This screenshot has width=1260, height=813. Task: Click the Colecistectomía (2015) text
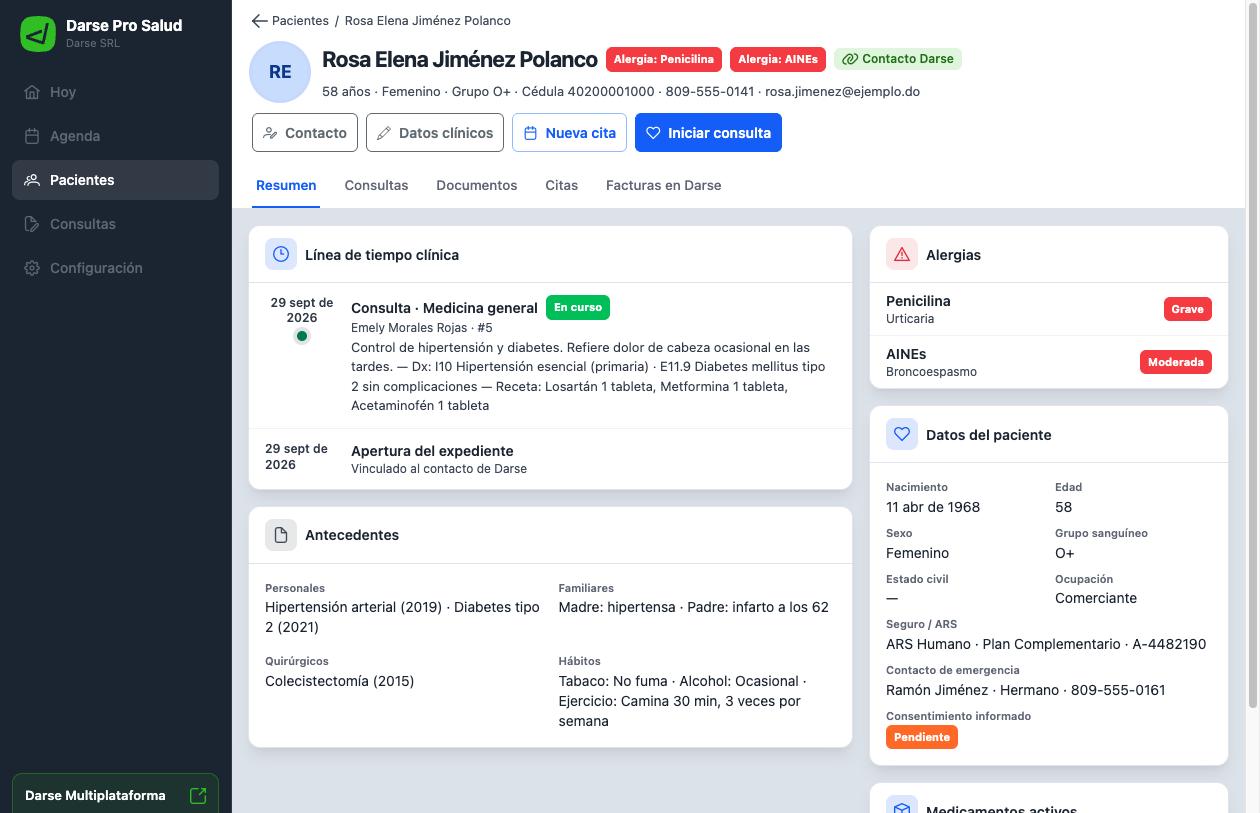pos(340,681)
